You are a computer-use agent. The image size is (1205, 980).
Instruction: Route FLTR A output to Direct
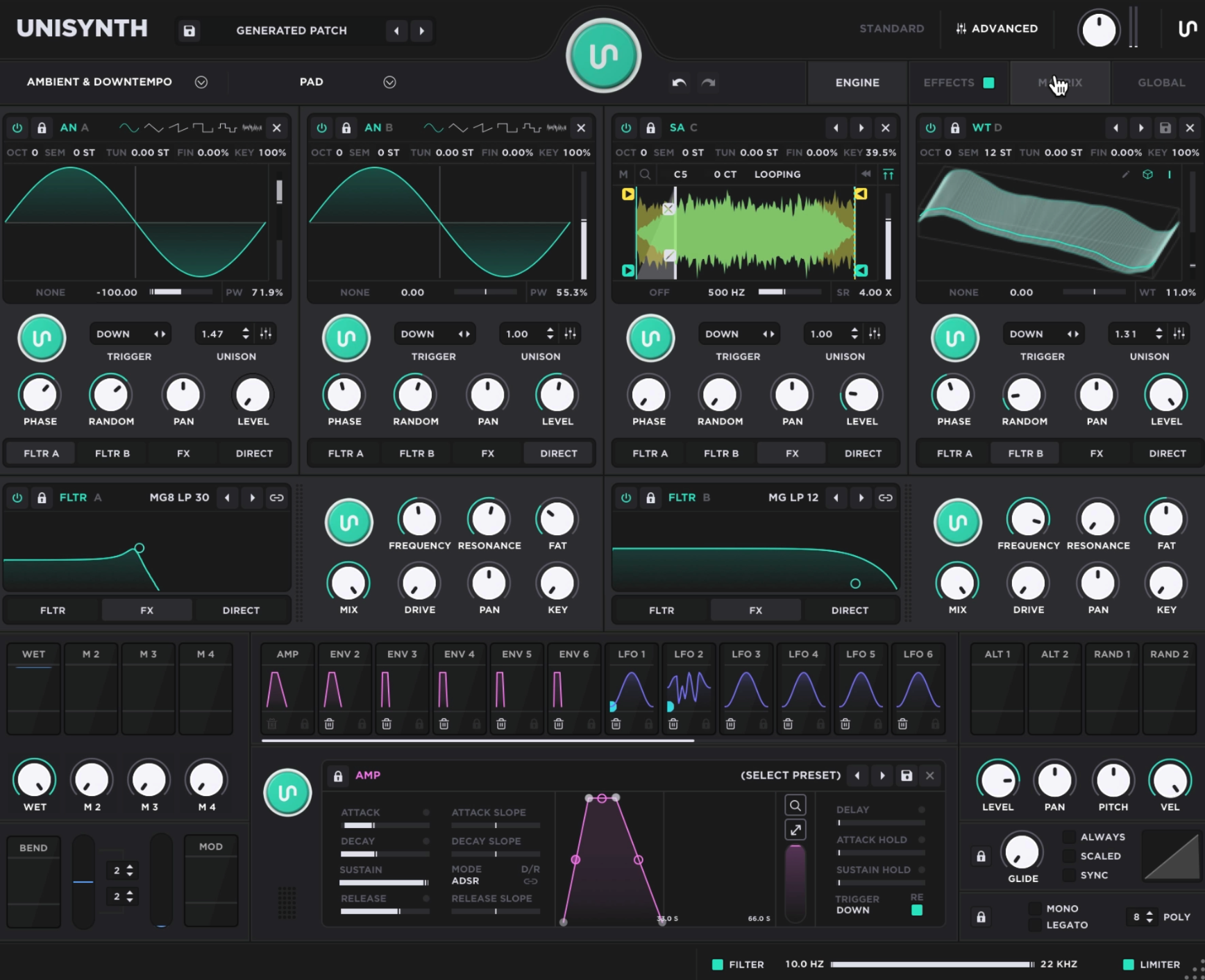coord(241,610)
